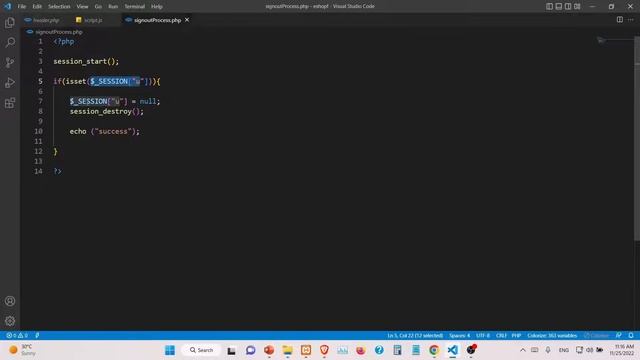The width and height of the screenshot is (640, 360).
Task: Open the Manage gear icon
Action: pos(10,321)
